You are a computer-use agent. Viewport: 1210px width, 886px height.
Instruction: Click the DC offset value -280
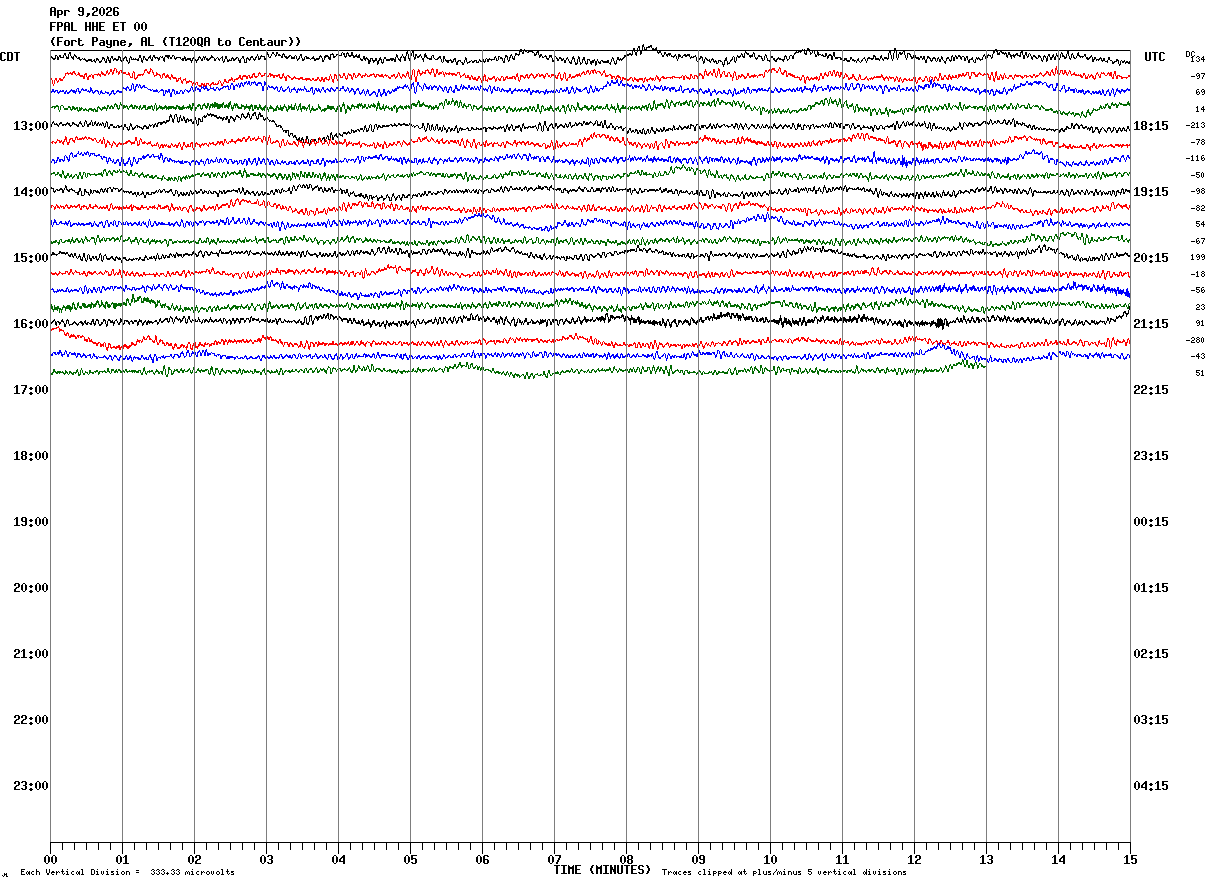pos(1196,340)
